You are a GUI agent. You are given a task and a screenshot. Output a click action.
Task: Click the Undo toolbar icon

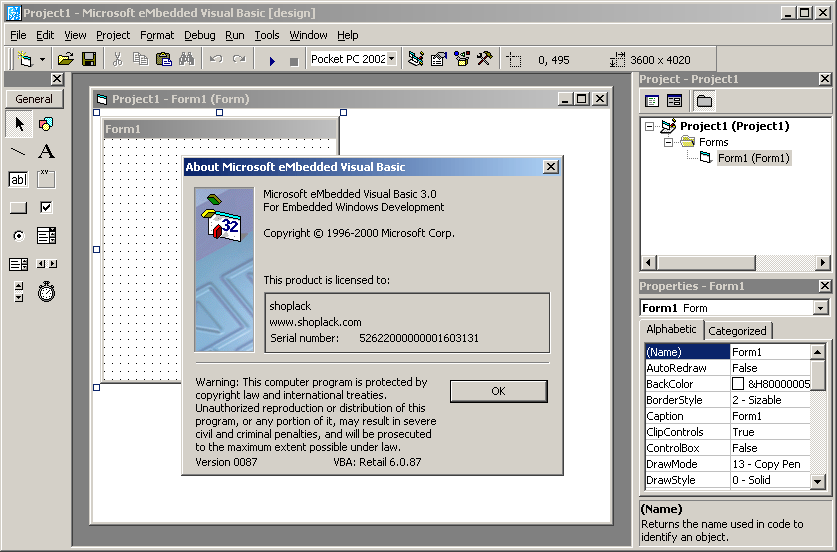pos(216,59)
